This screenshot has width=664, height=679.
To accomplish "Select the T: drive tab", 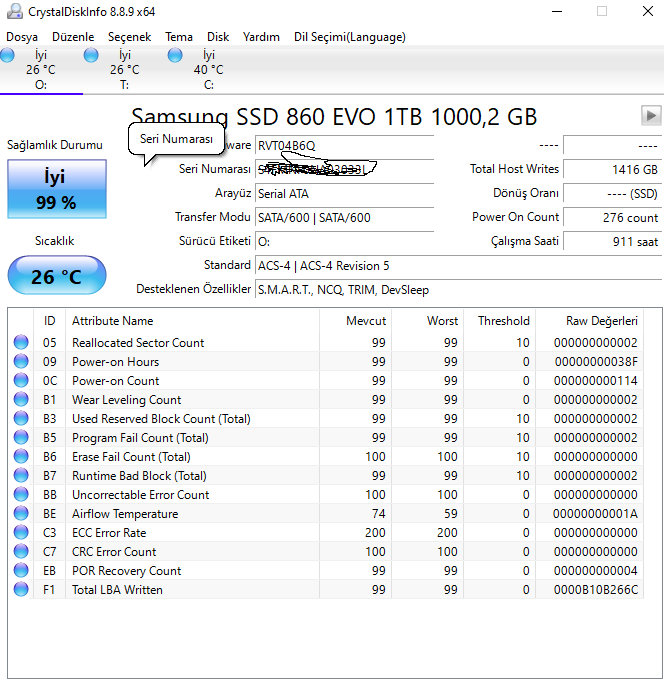I will 125,70.
